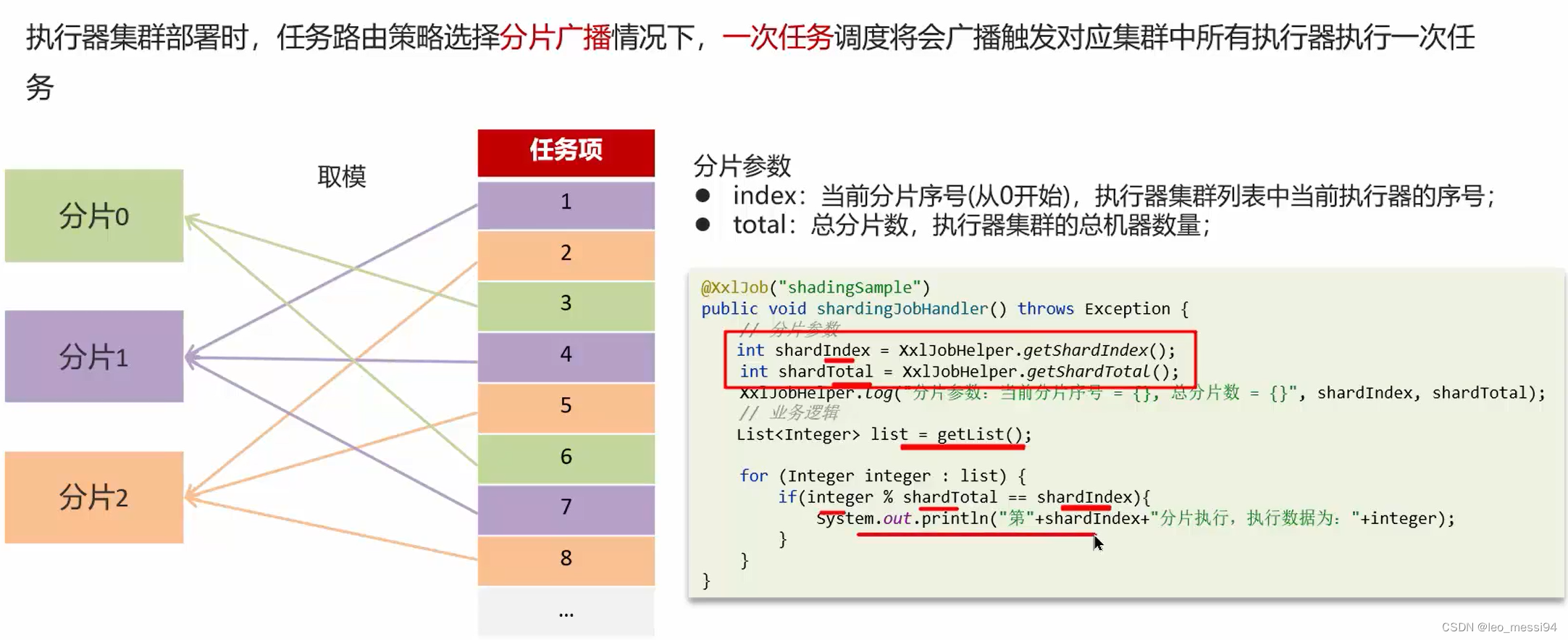Click the shardingJobHandler method declaration line
This screenshot has height=640, width=1568.
tap(944, 309)
